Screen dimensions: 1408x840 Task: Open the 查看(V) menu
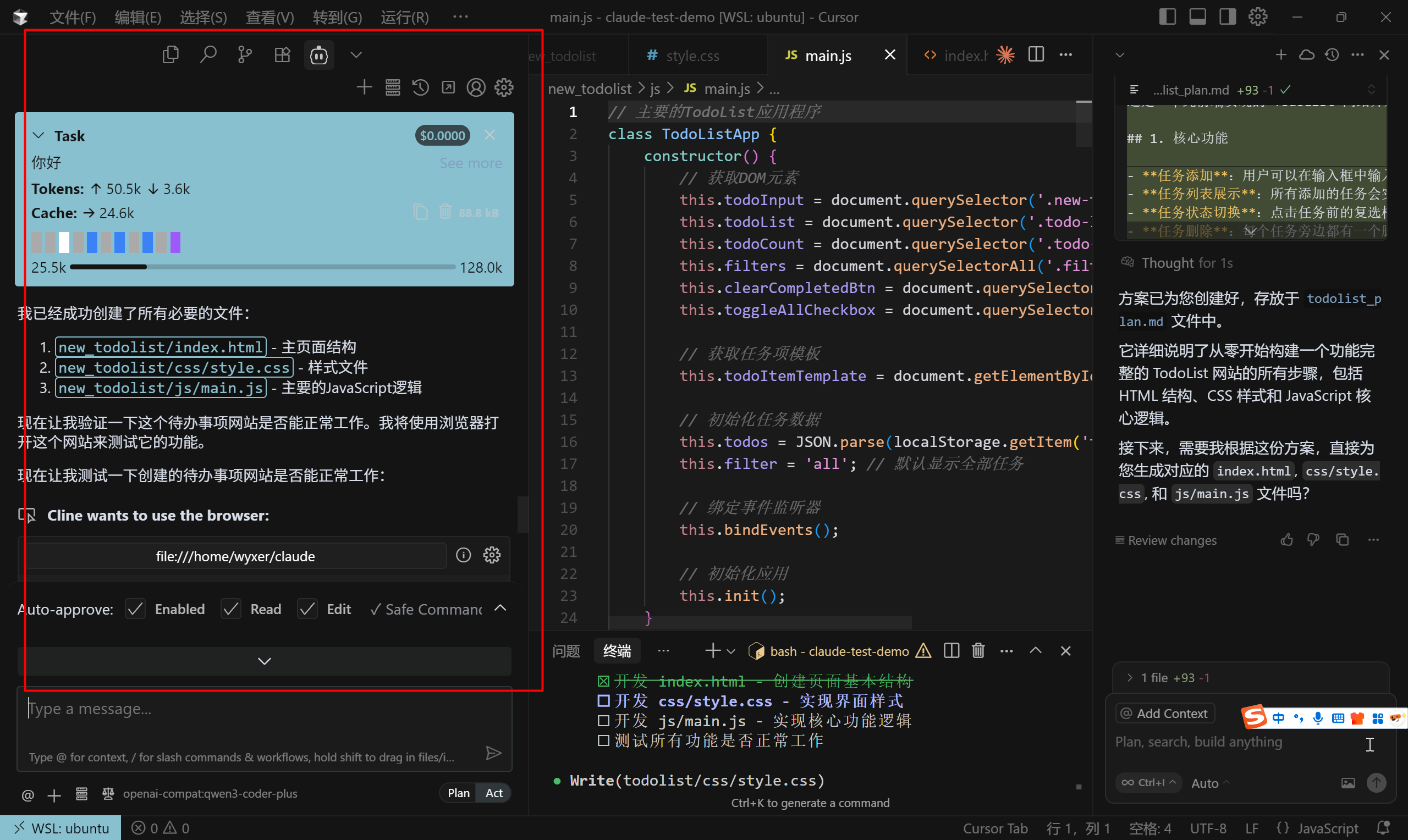click(269, 16)
